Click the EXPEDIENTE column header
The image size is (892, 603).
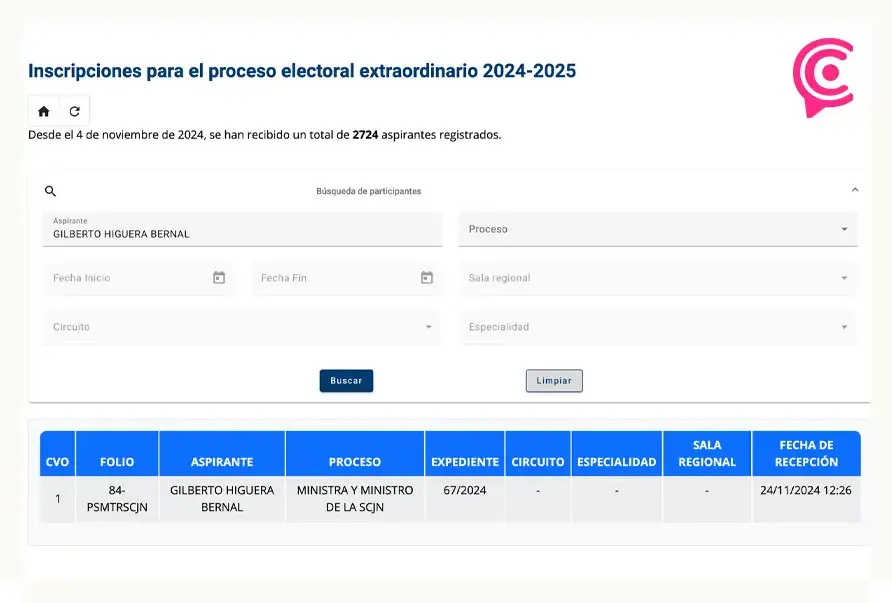pyautogui.click(x=465, y=462)
